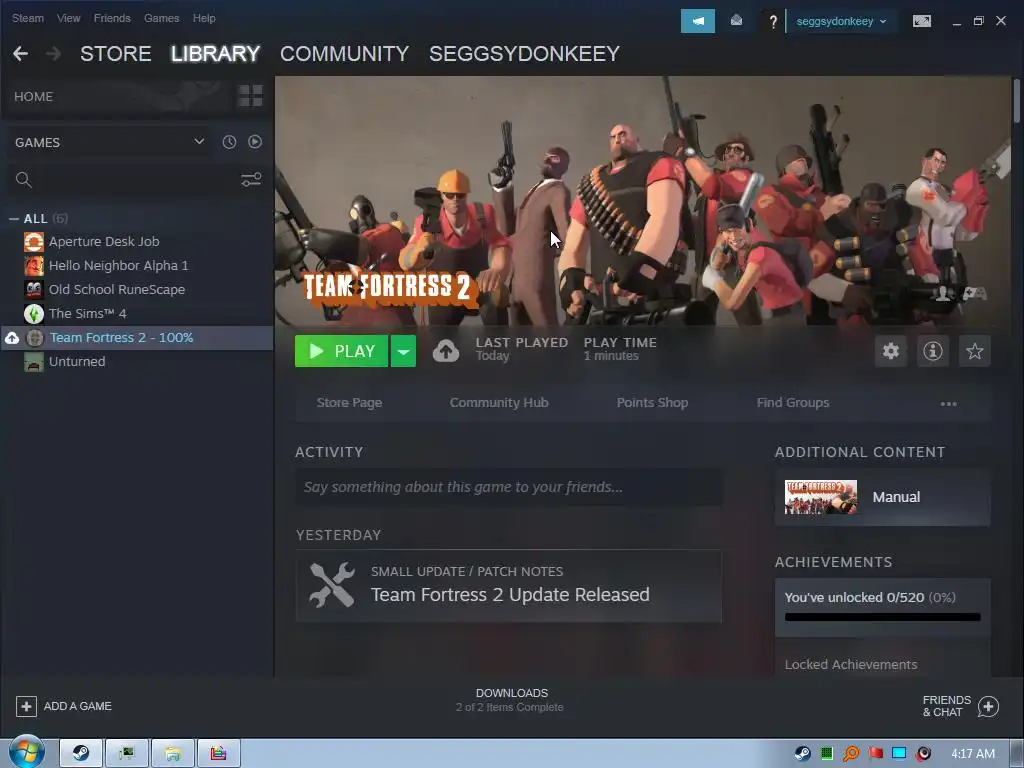Viewport: 1024px width, 768px height.
Task: Switch to Big Picture mode icon
Action: (x=921, y=21)
